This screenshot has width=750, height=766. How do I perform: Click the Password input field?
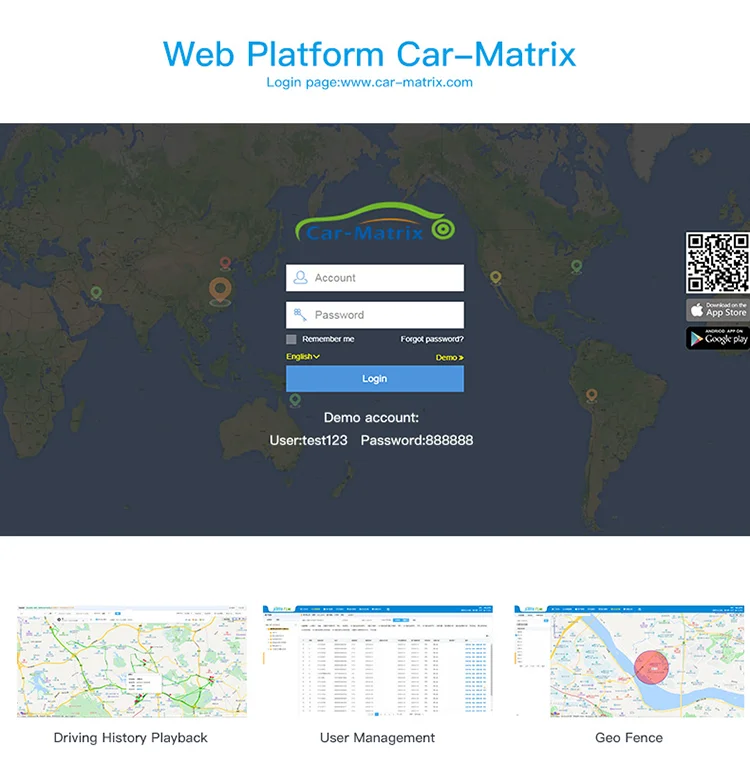pyautogui.click(x=375, y=315)
